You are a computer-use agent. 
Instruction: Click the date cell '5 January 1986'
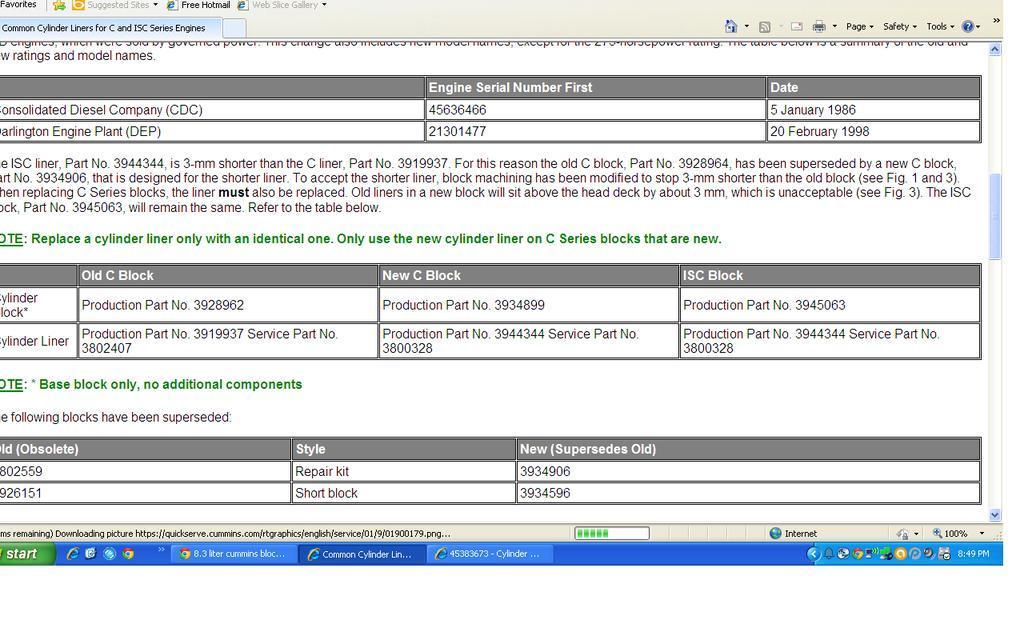pos(874,110)
